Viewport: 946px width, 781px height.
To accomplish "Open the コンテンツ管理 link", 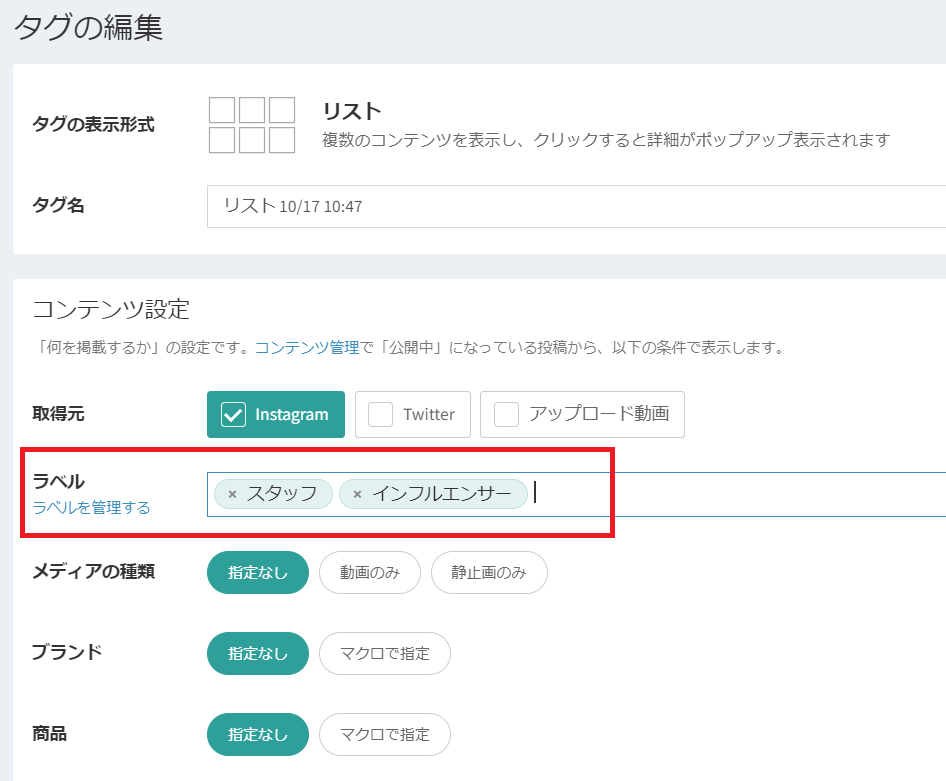I will [306, 348].
